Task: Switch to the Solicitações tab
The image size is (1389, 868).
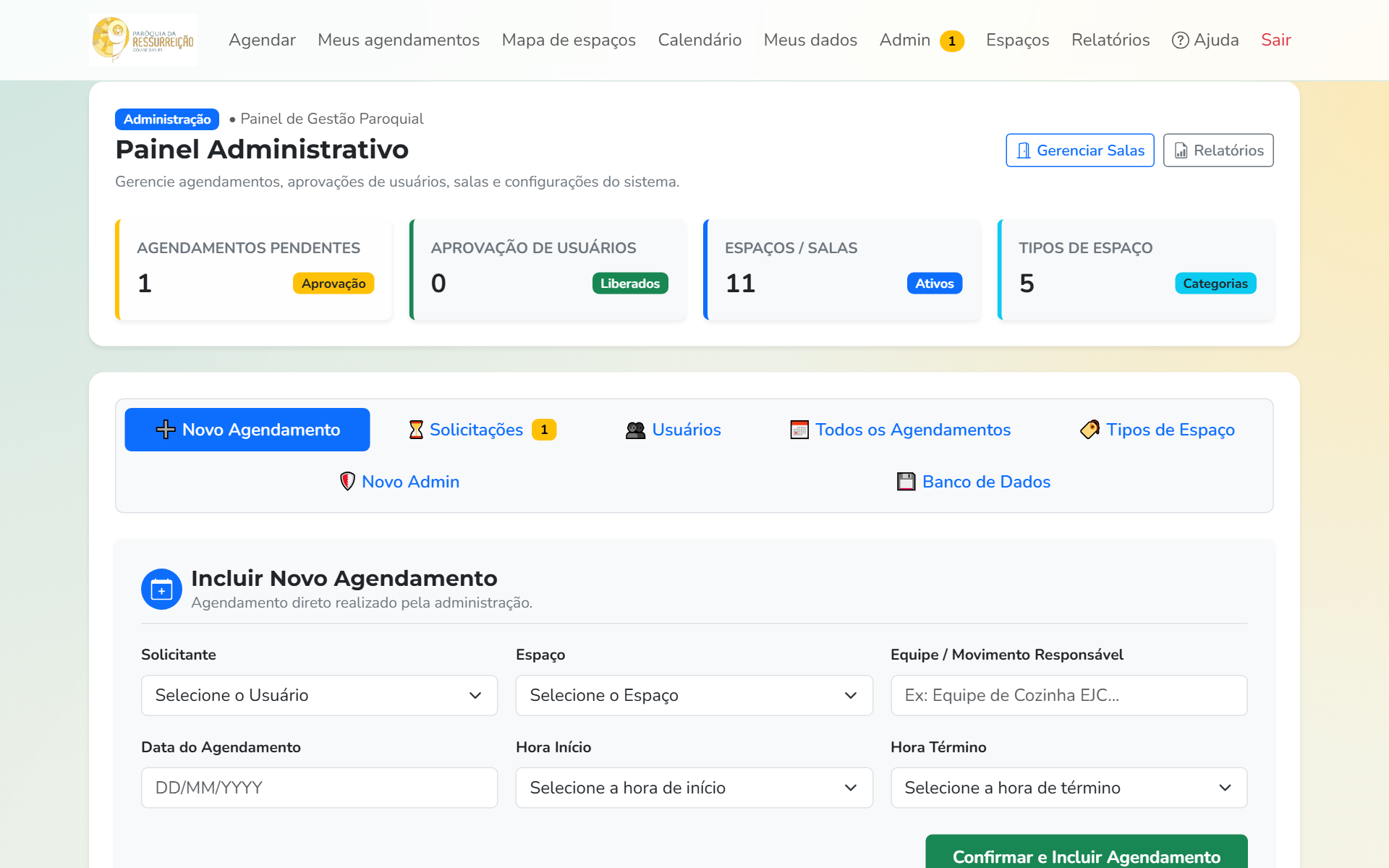Action: 483,430
